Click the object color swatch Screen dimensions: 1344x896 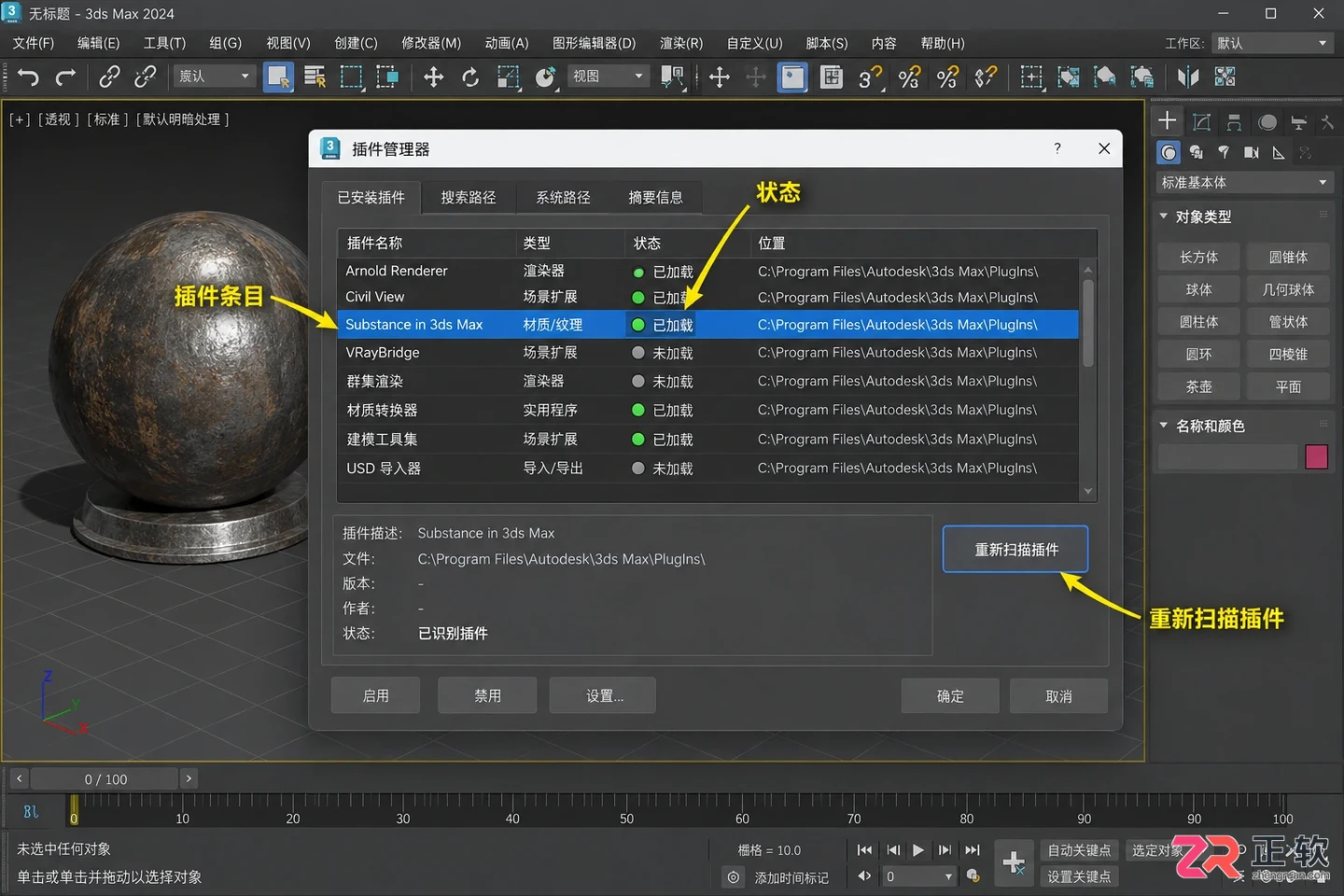pos(1316,456)
